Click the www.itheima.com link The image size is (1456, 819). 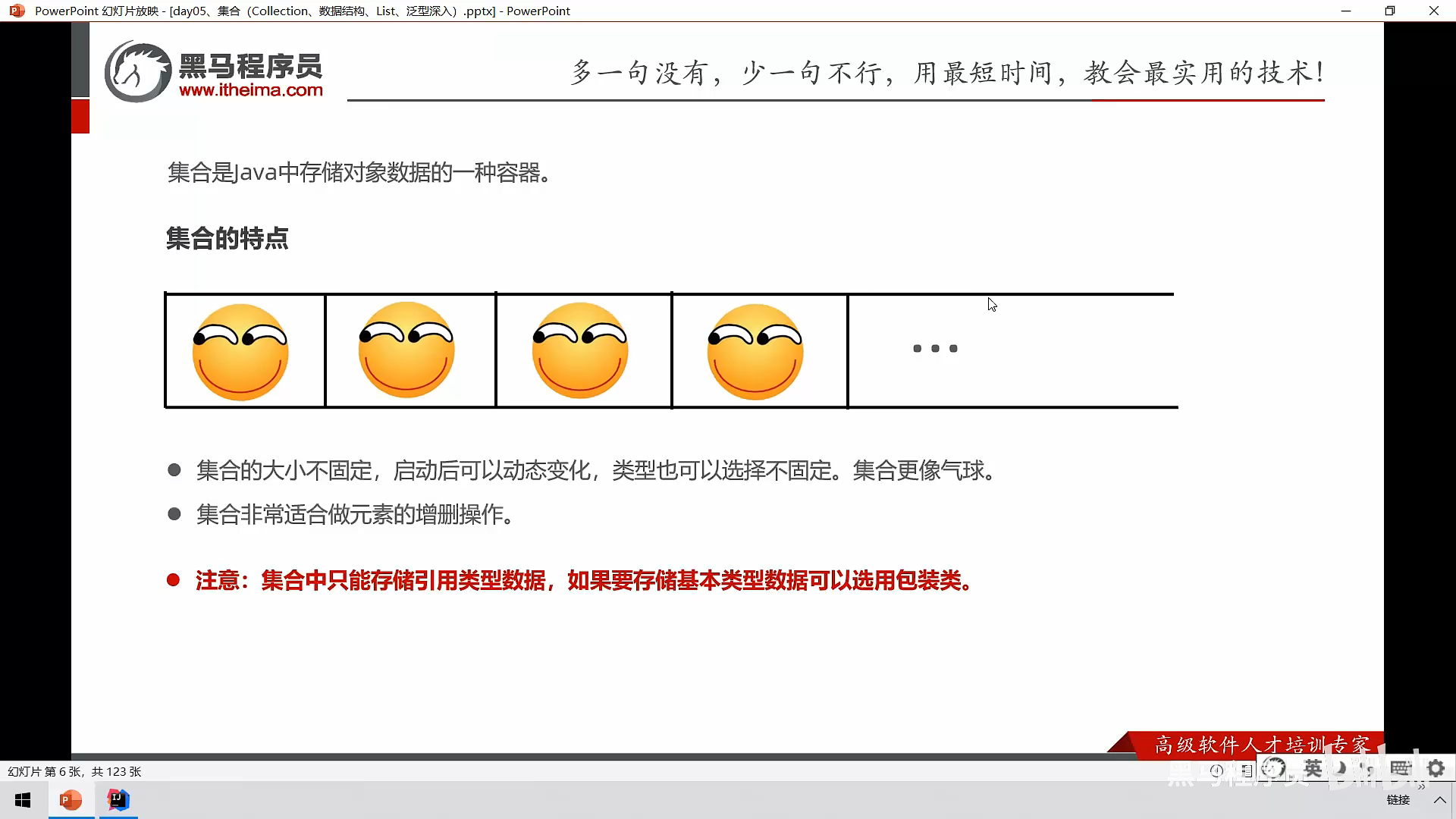tap(250, 90)
